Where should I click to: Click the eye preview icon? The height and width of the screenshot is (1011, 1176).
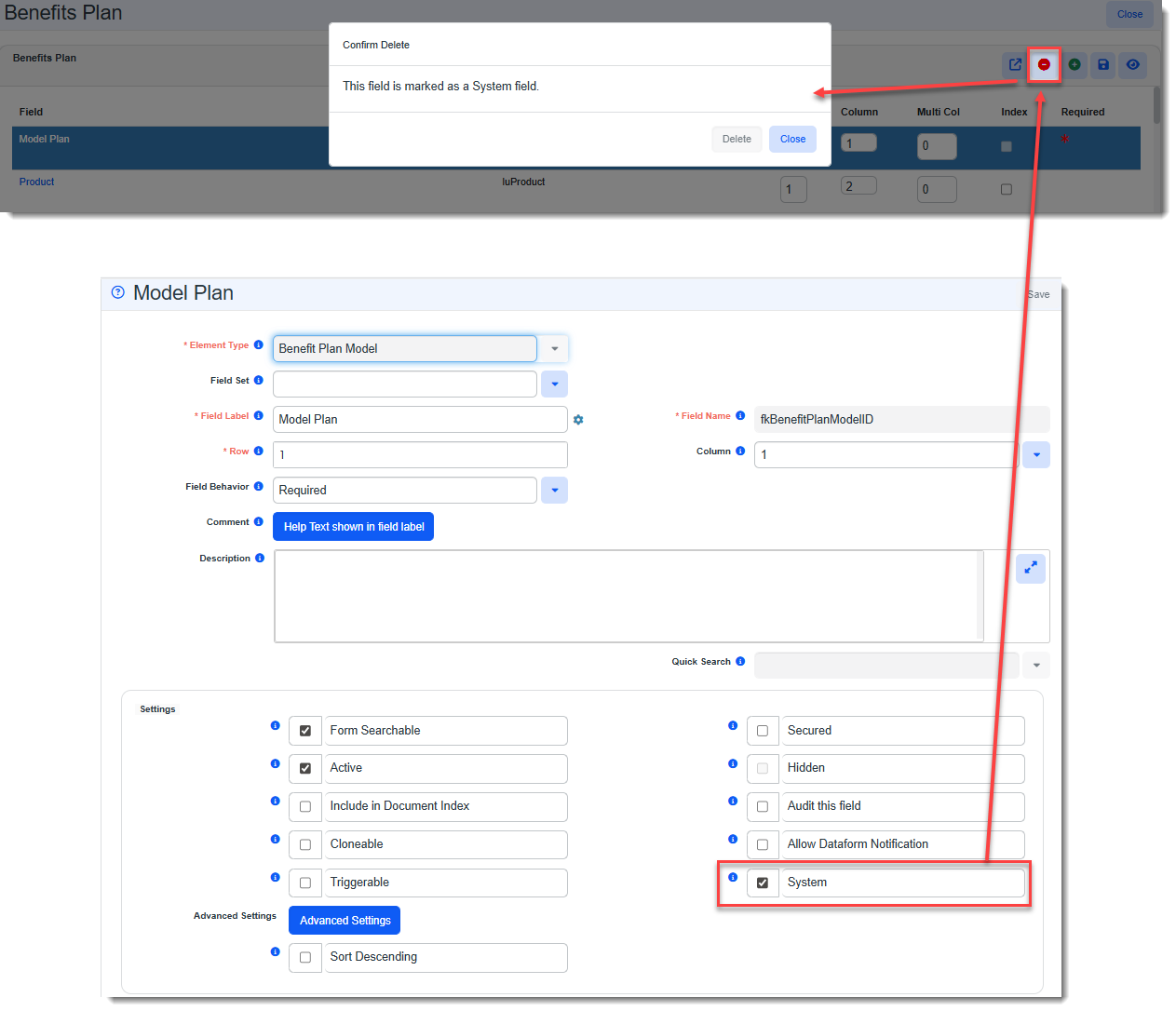coord(1132,64)
